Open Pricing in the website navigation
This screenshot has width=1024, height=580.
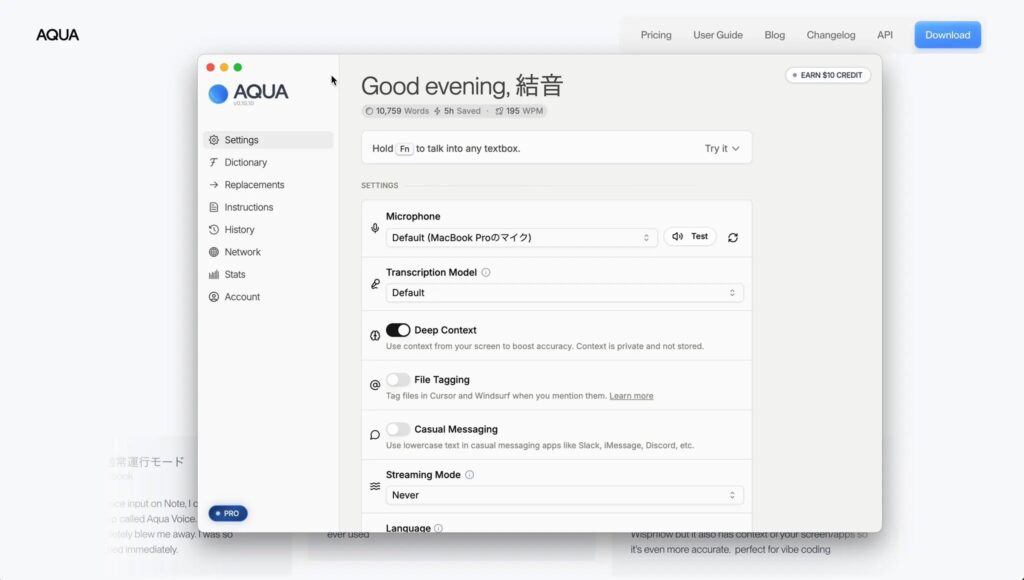(656, 35)
